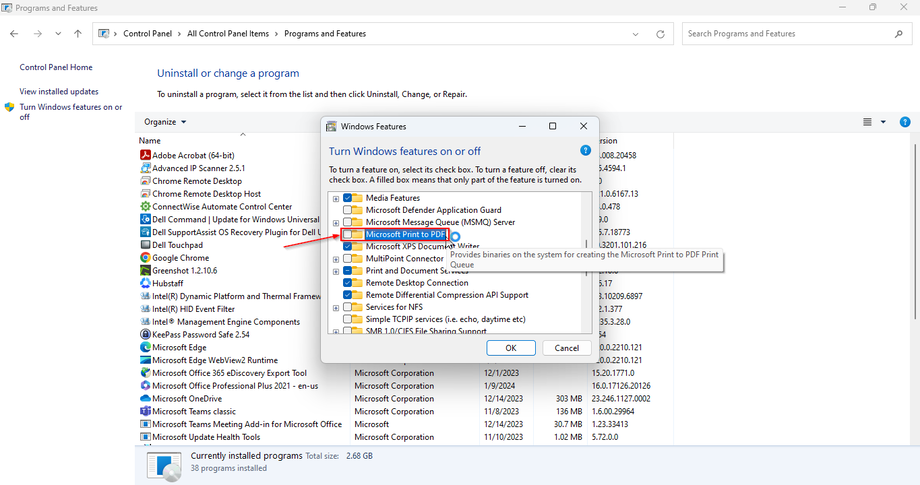Click the KeePass Password Safe icon
Screen dimensions: 920x485
(x=145, y=334)
